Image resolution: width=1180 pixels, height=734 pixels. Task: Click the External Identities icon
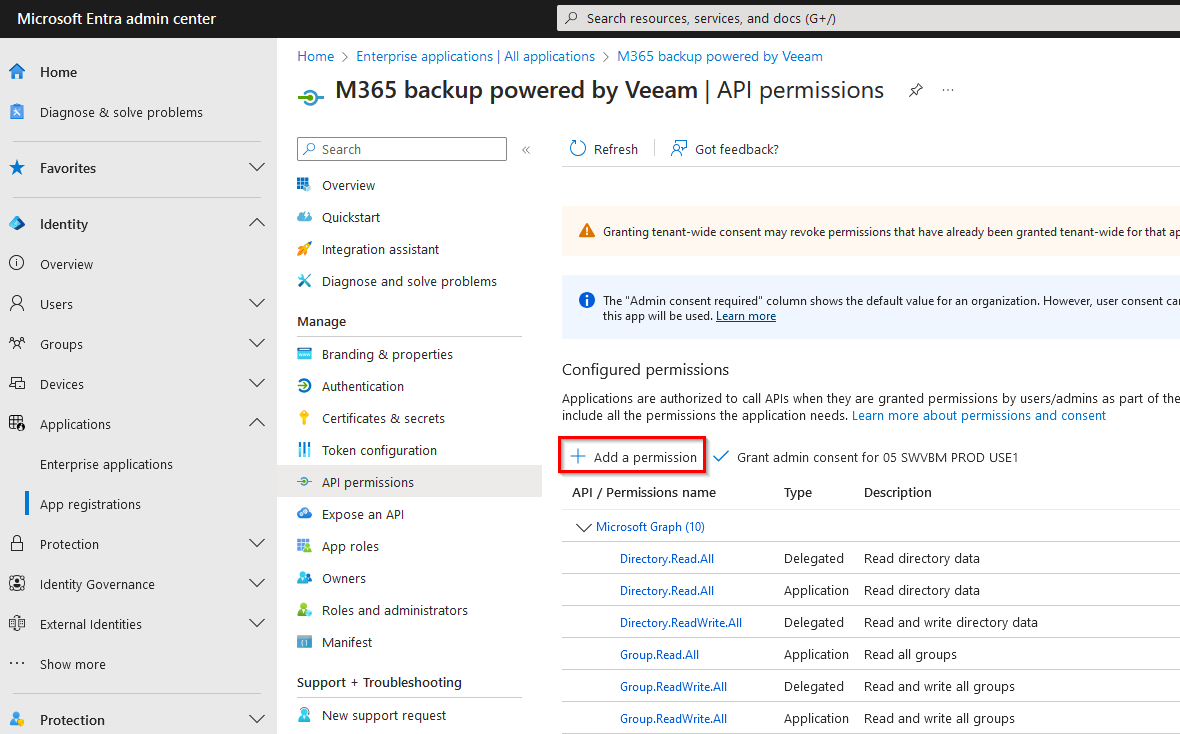click(x=17, y=623)
